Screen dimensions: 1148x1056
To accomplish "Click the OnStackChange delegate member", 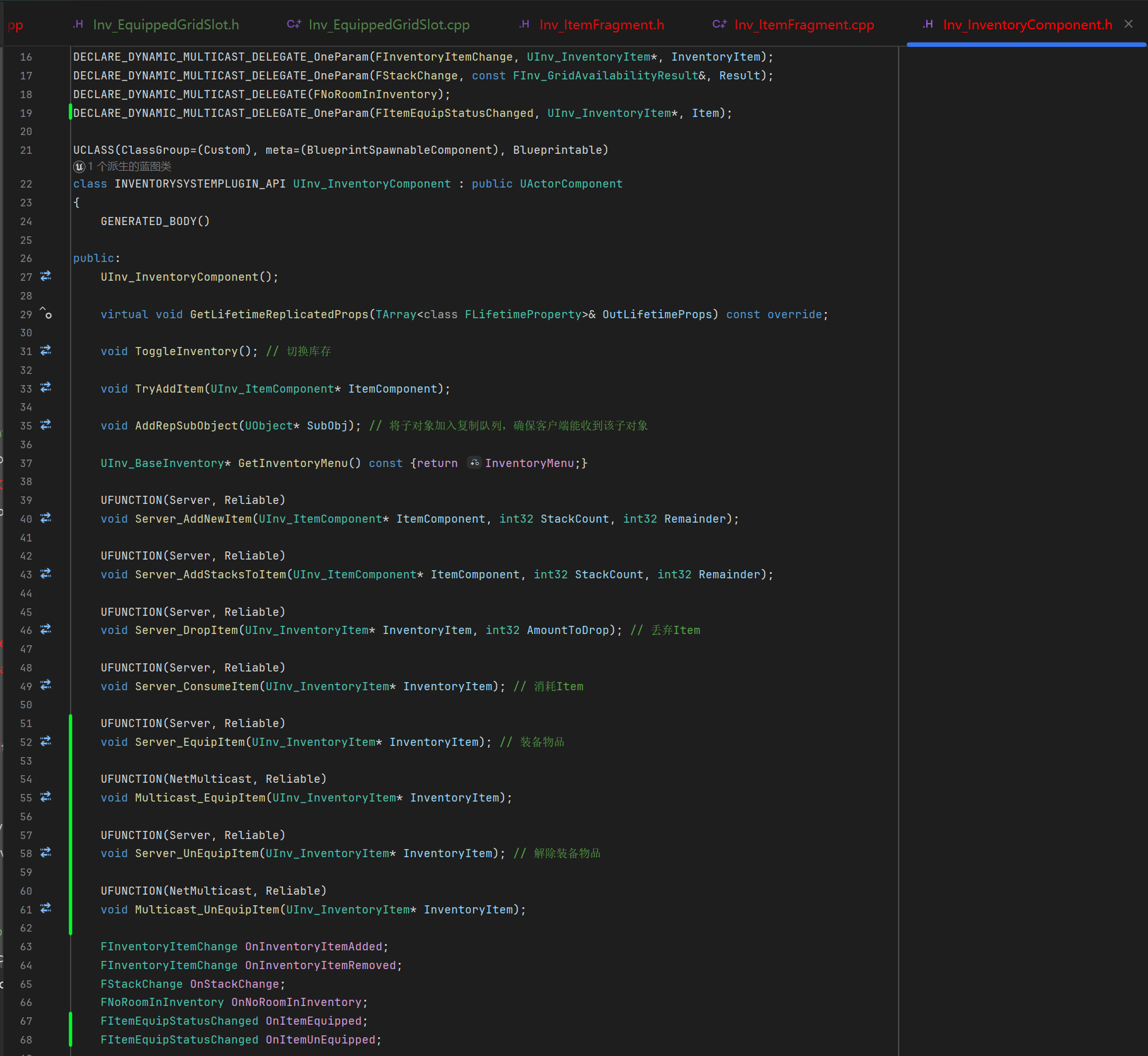I will (235, 984).
